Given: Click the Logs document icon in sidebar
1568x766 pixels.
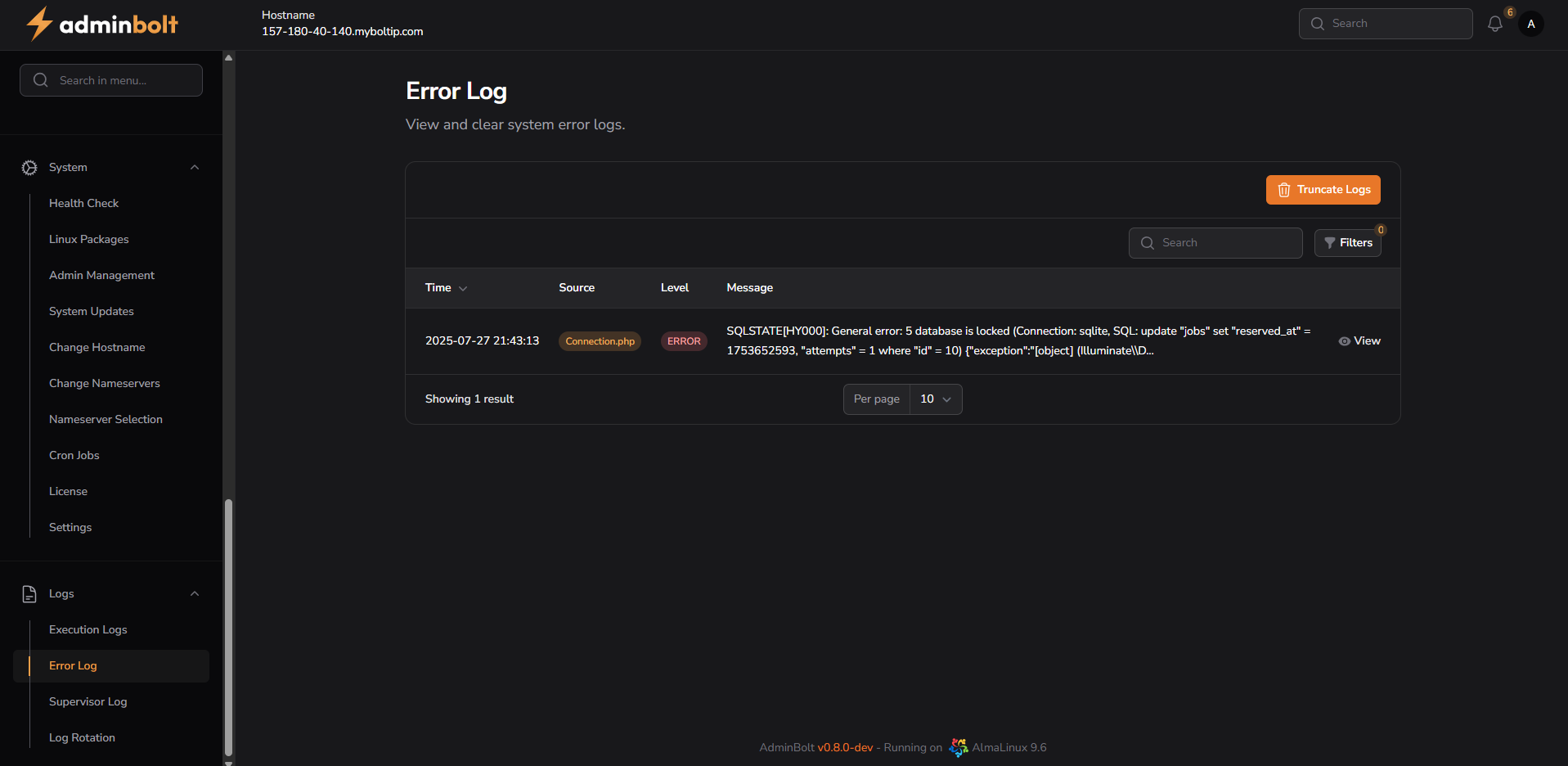Looking at the screenshot, I should [x=29, y=593].
